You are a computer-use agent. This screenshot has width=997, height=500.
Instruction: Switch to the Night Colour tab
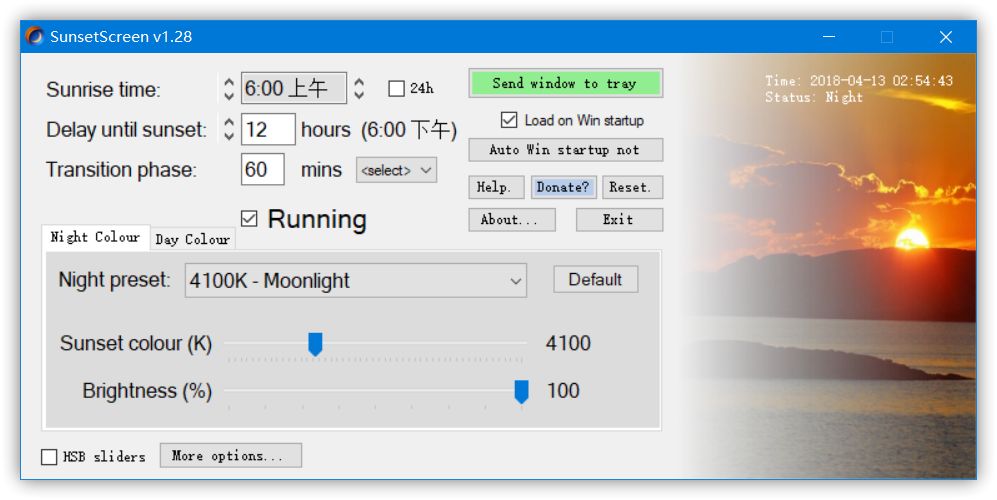pyautogui.click(x=95, y=237)
